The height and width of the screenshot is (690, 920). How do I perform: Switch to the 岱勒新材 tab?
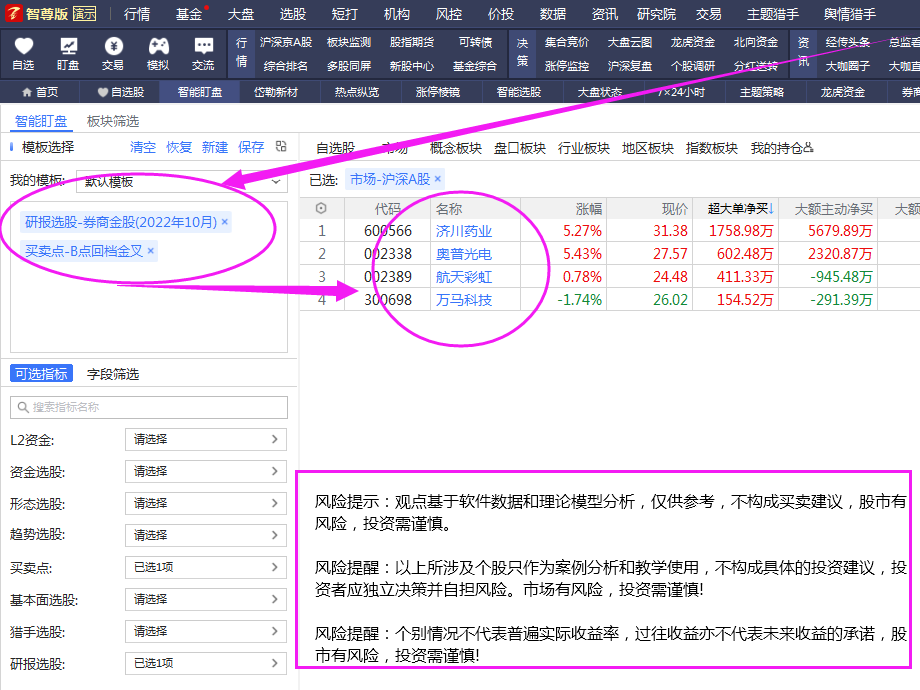(276, 92)
